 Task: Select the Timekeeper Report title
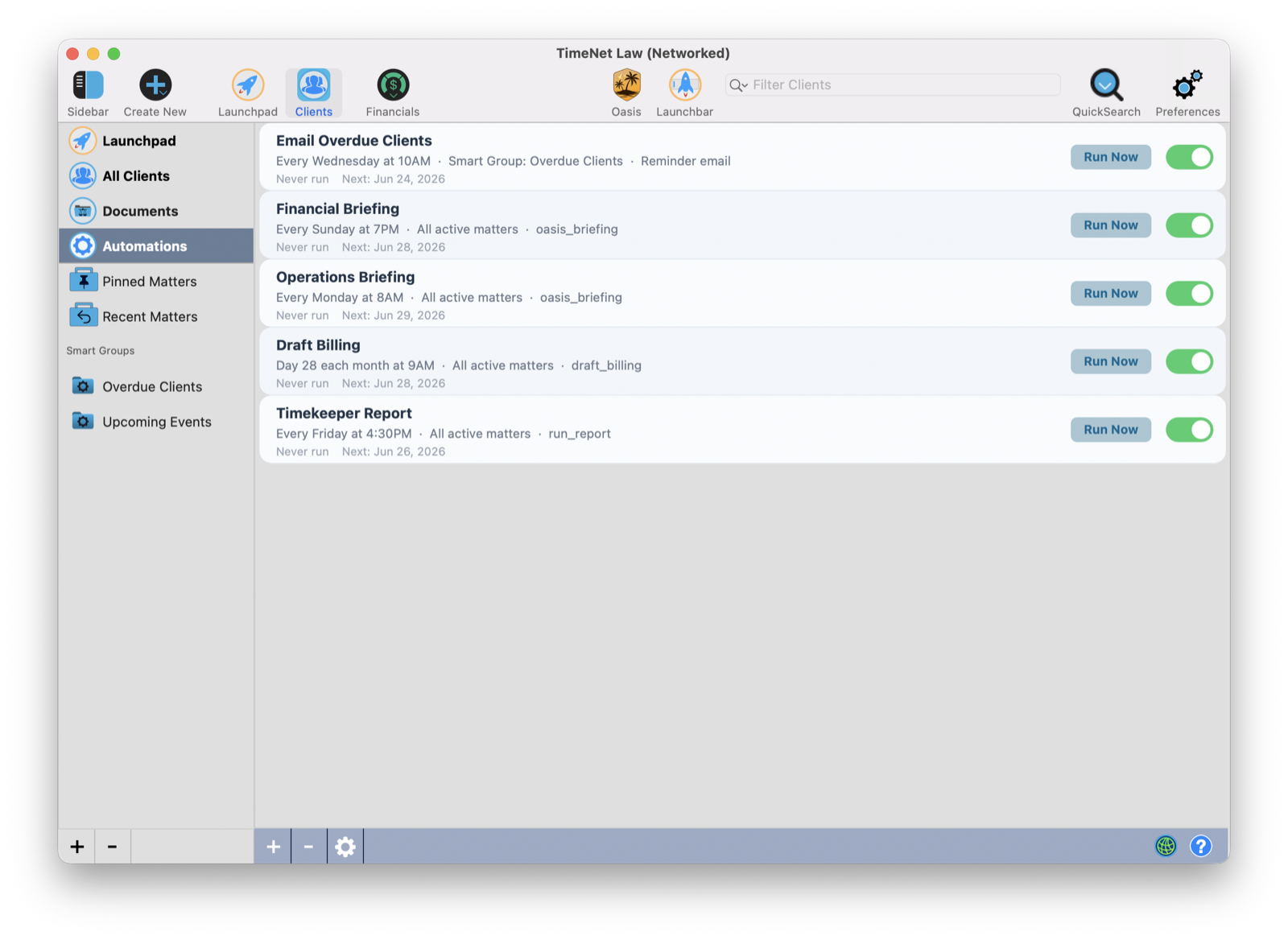pyautogui.click(x=344, y=413)
